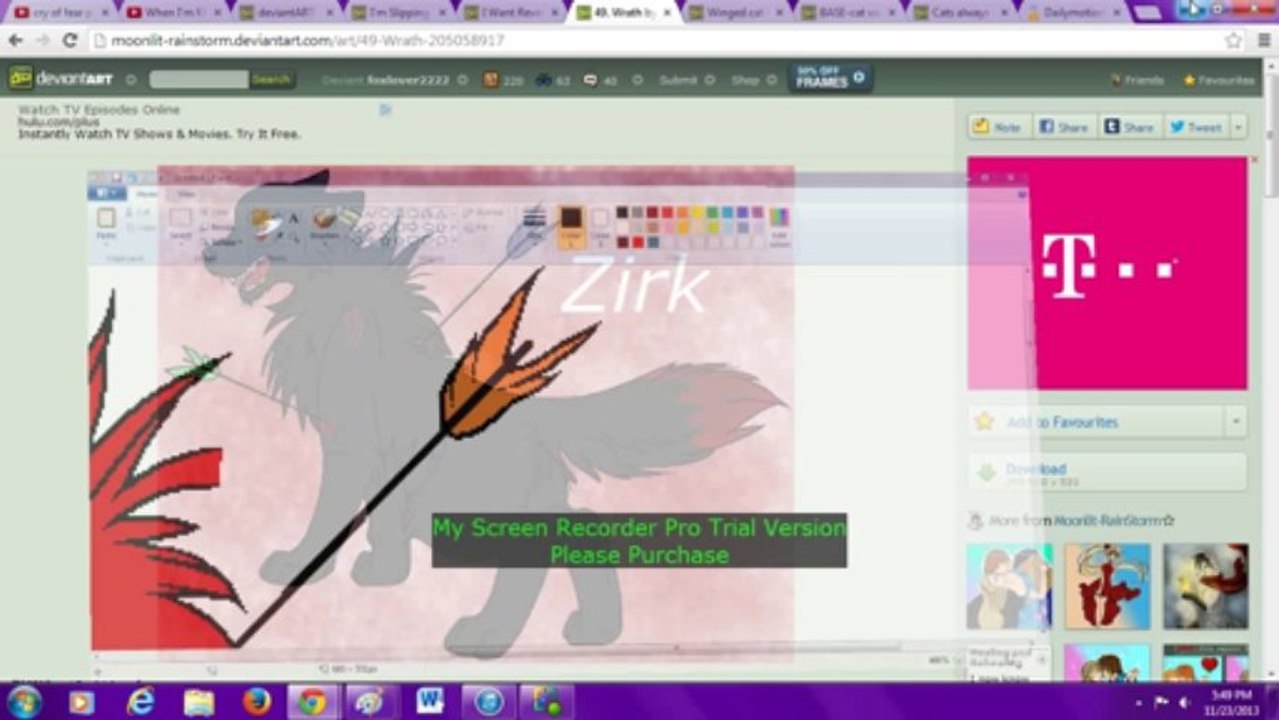Image resolution: width=1279 pixels, height=720 pixels.
Task: Click the address bar URL
Action: coord(308,41)
